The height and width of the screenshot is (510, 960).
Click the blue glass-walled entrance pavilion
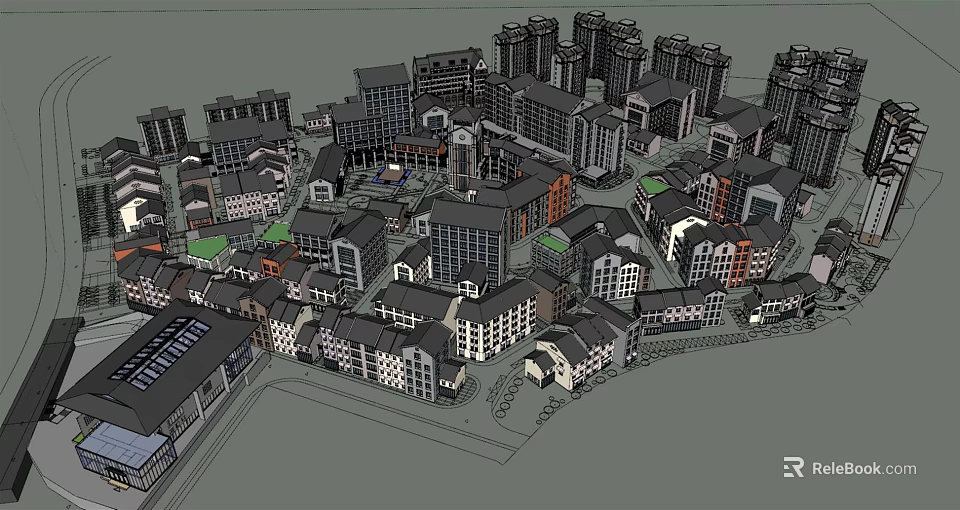[x=125, y=456]
